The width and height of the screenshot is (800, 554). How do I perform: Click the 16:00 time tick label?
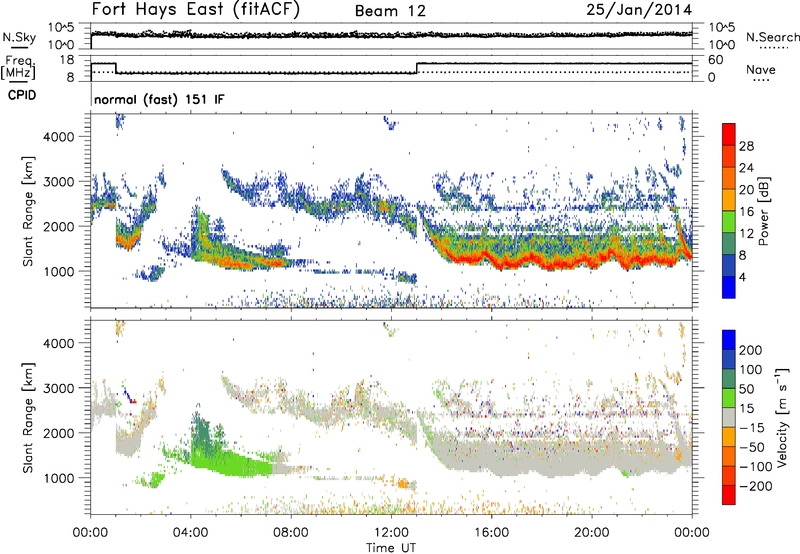[491, 533]
